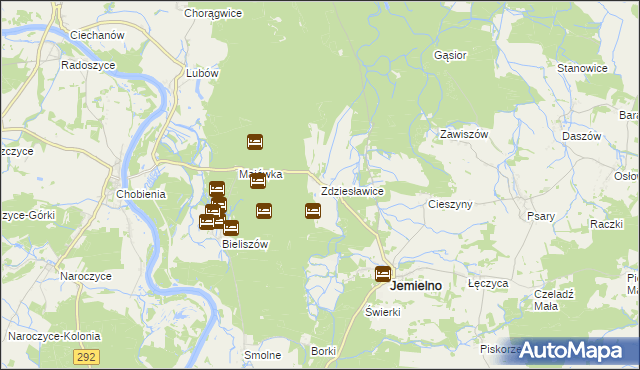The height and width of the screenshot is (370, 640).
Task: Select the Jemielno town label
Action: [416, 286]
